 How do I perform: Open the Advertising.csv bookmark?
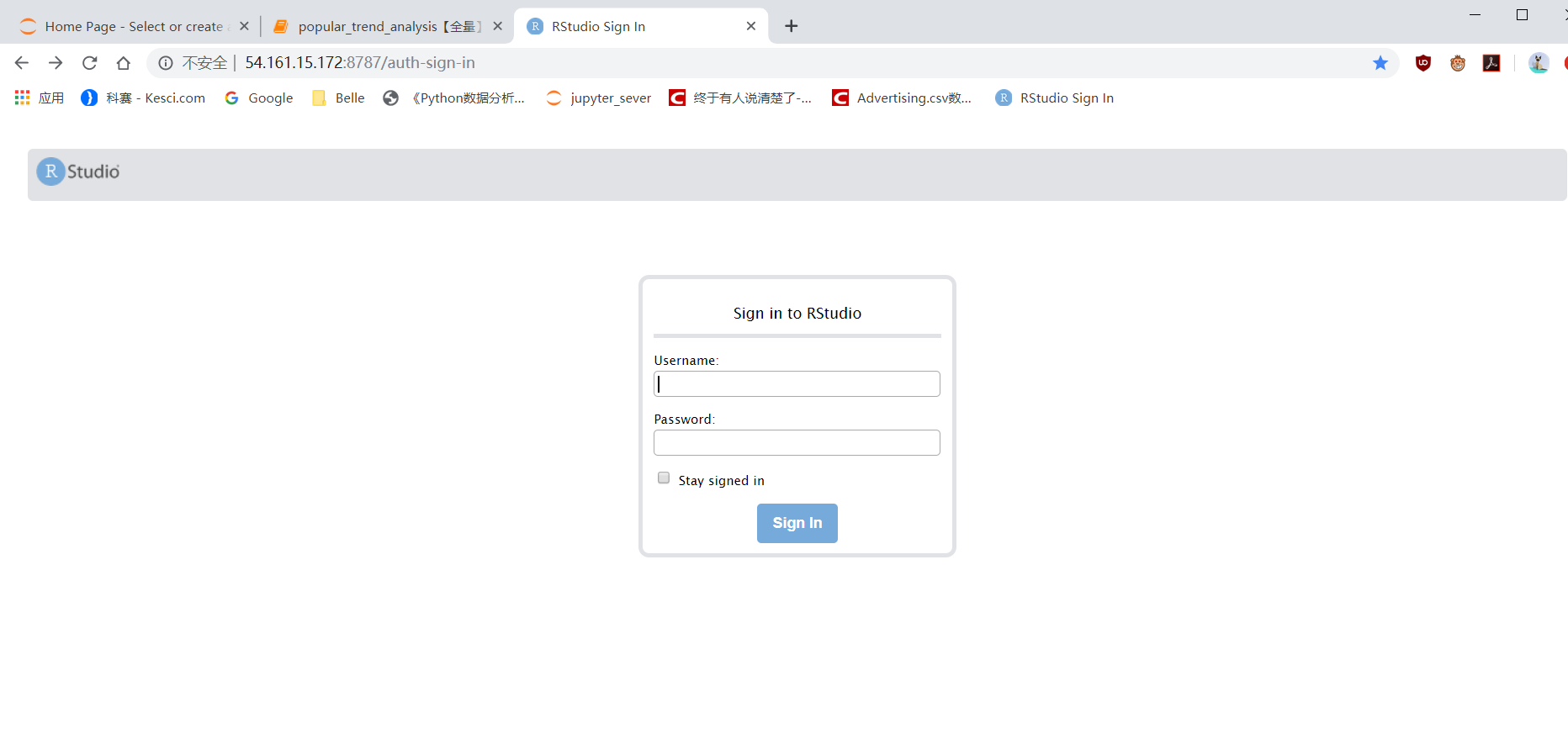(x=902, y=98)
